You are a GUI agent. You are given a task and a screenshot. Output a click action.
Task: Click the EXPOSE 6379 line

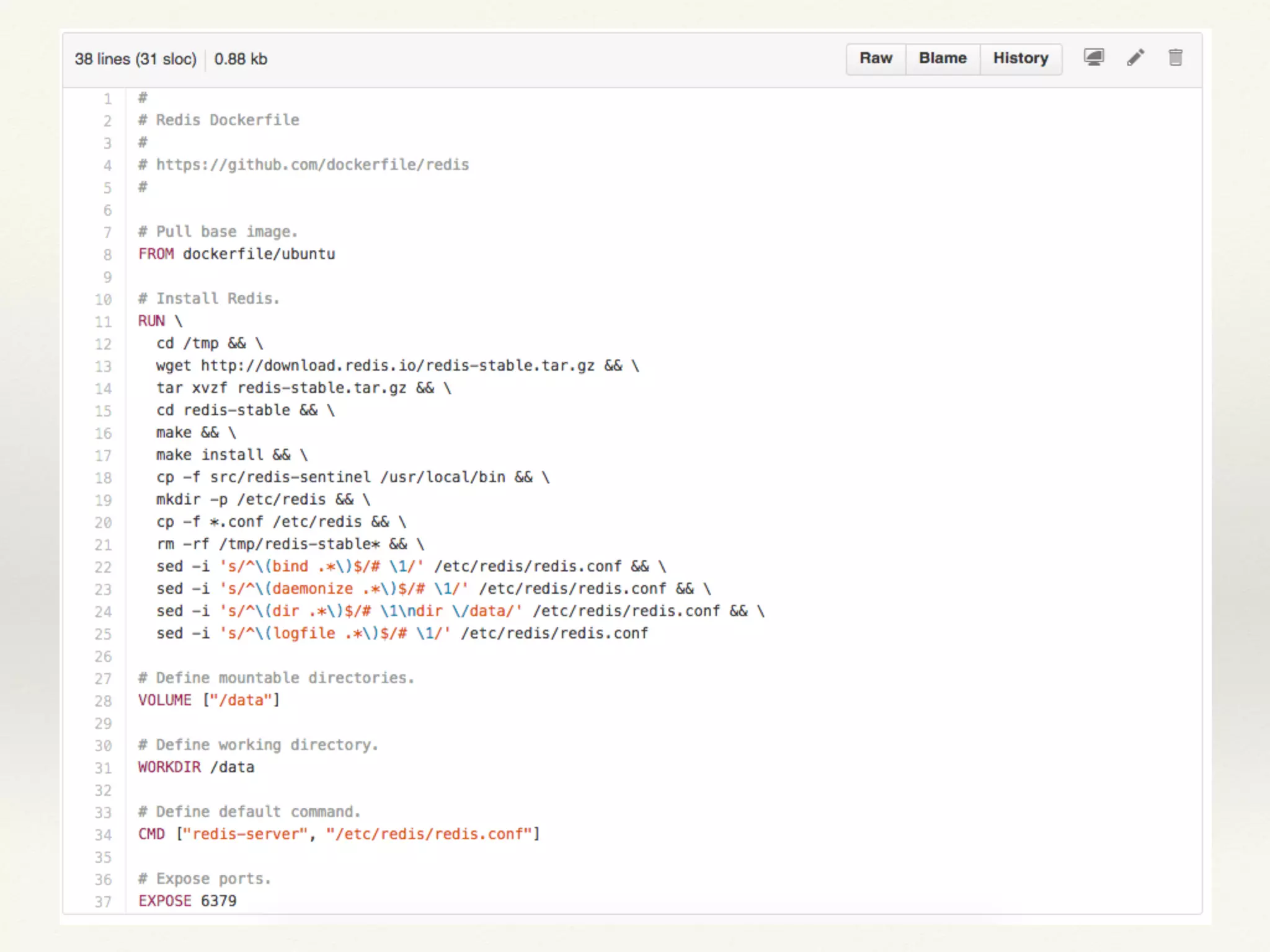(x=187, y=901)
